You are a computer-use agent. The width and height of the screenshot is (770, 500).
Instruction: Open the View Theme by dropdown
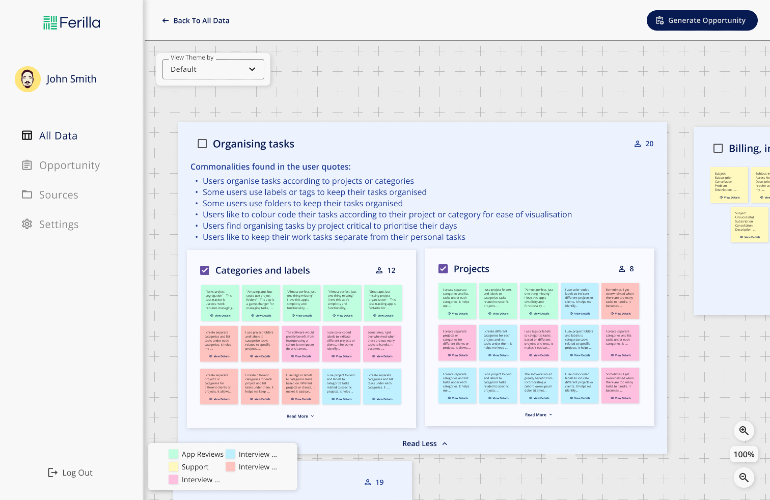[x=213, y=69]
